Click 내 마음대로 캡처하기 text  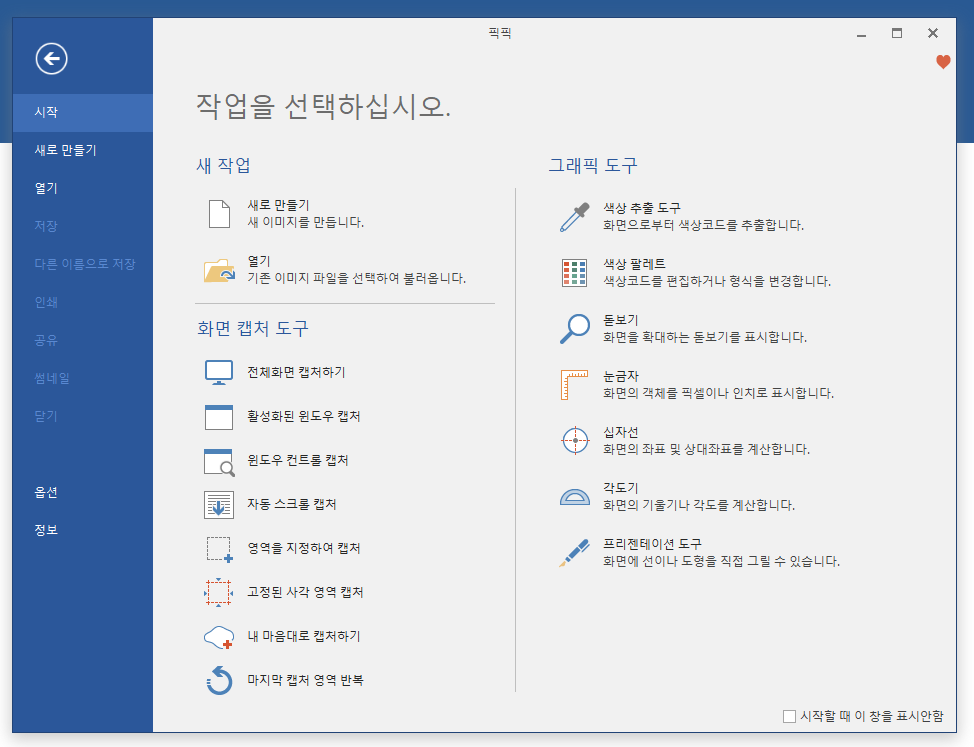[x=304, y=636]
